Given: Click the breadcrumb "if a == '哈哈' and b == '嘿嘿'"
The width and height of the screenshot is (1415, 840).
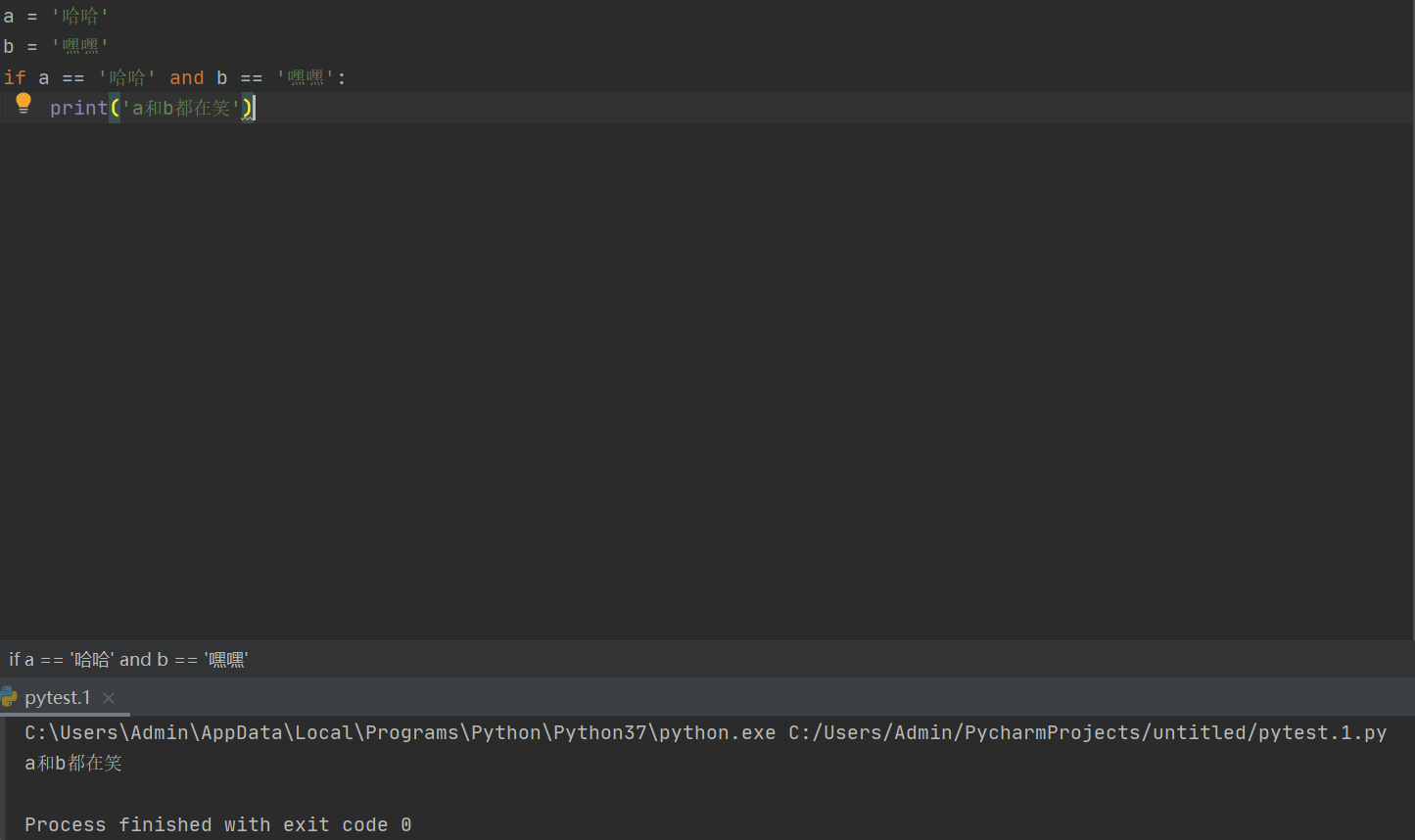Looking at the screenshot, I should click(x=128, y=660).
